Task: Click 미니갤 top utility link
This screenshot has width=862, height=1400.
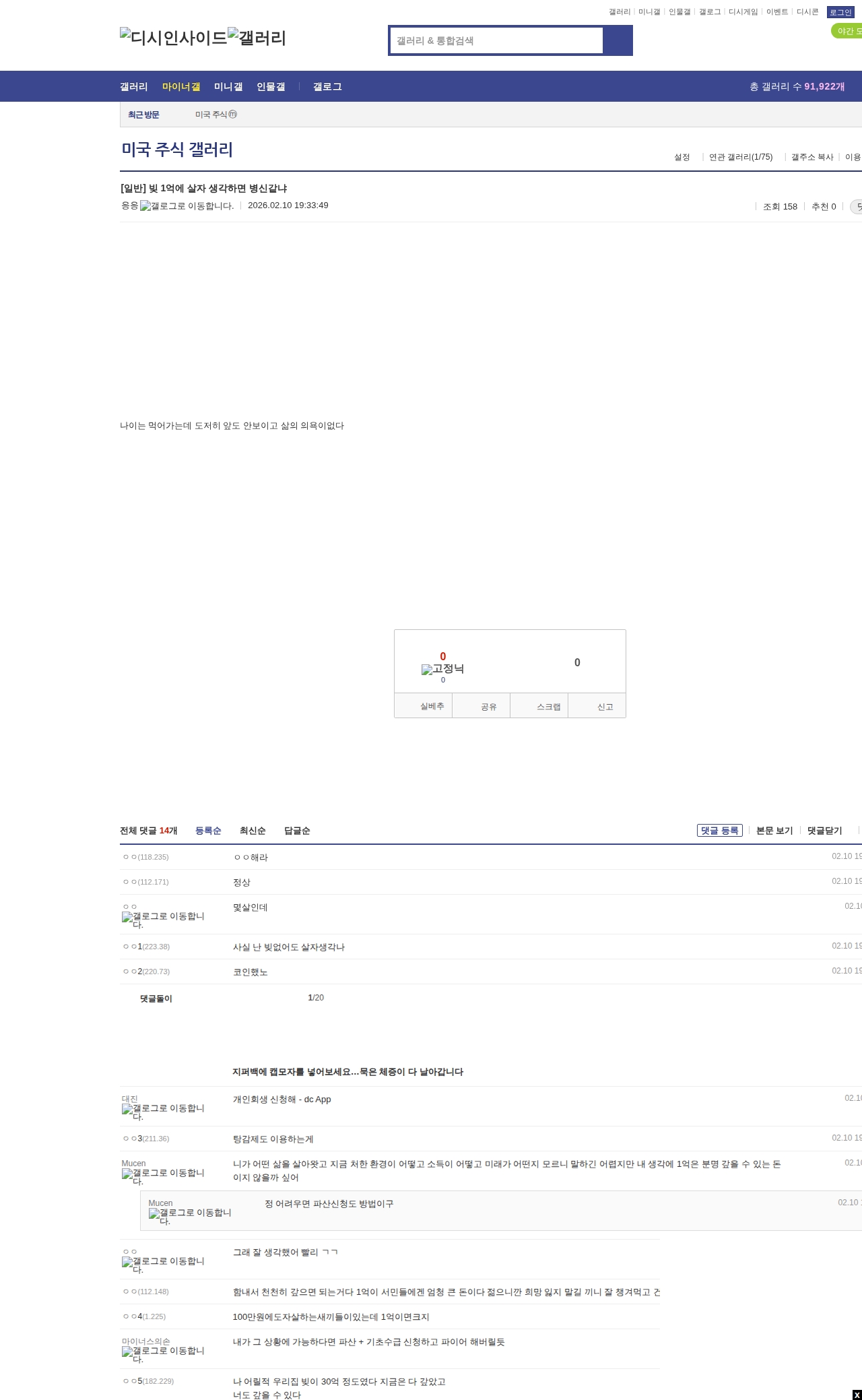Action: [x=649, y=12]
